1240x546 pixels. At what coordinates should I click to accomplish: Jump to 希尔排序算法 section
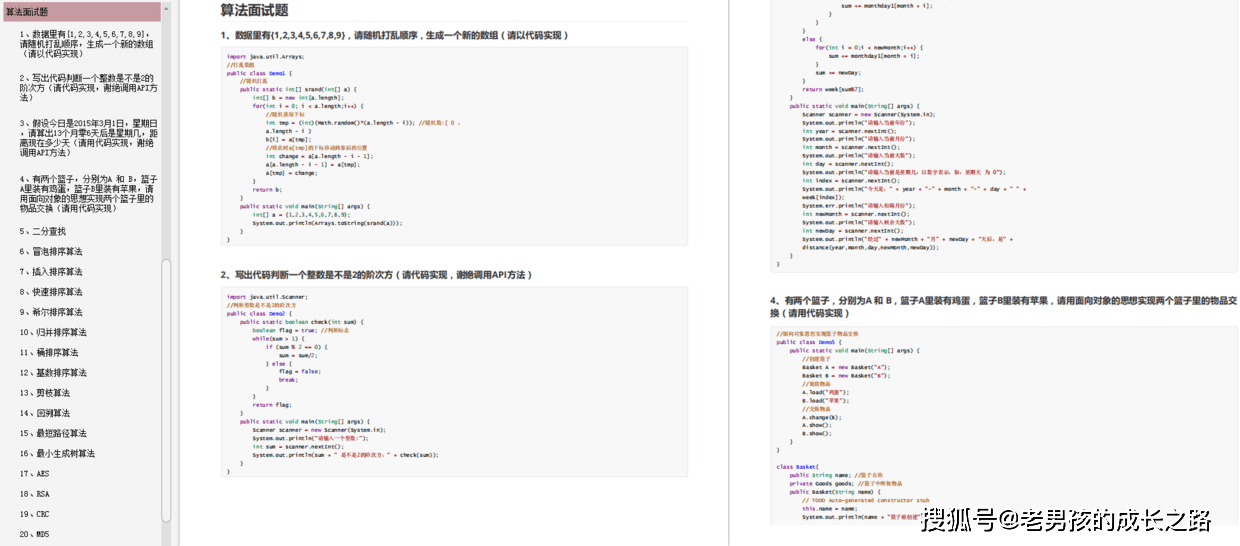click(56, 312)
